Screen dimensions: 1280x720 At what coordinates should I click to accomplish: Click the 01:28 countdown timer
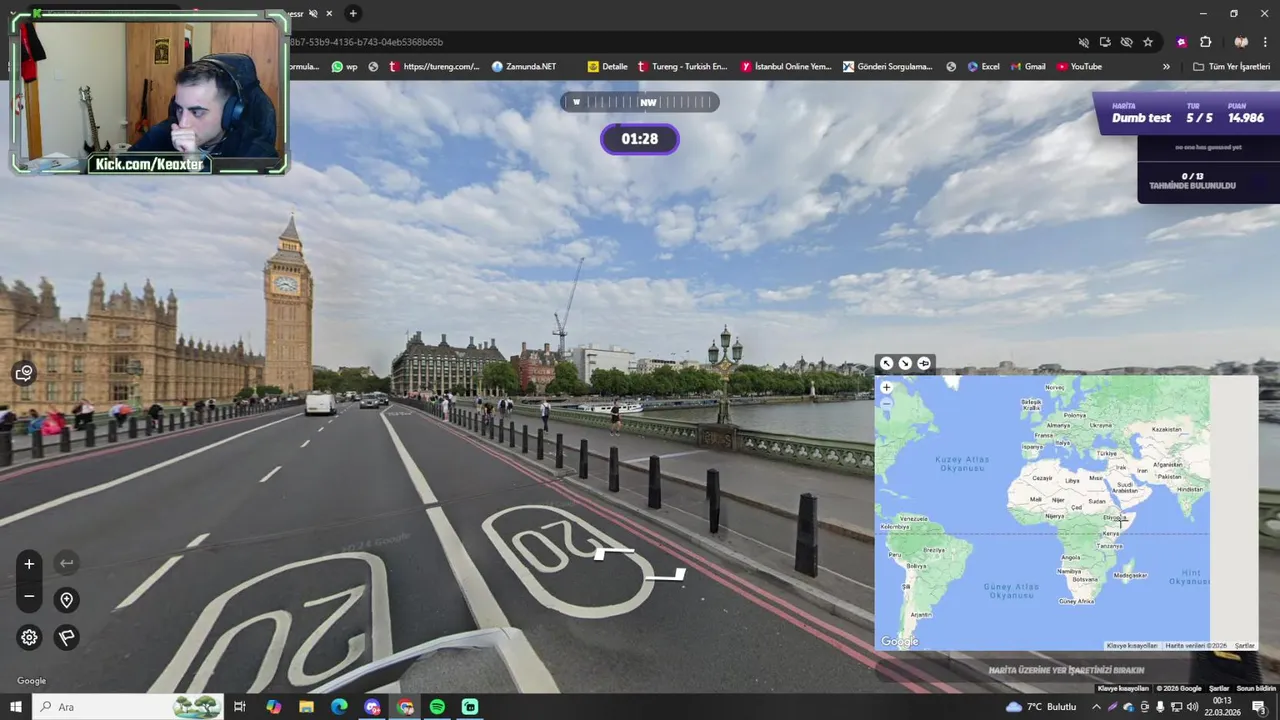(640, 139)
